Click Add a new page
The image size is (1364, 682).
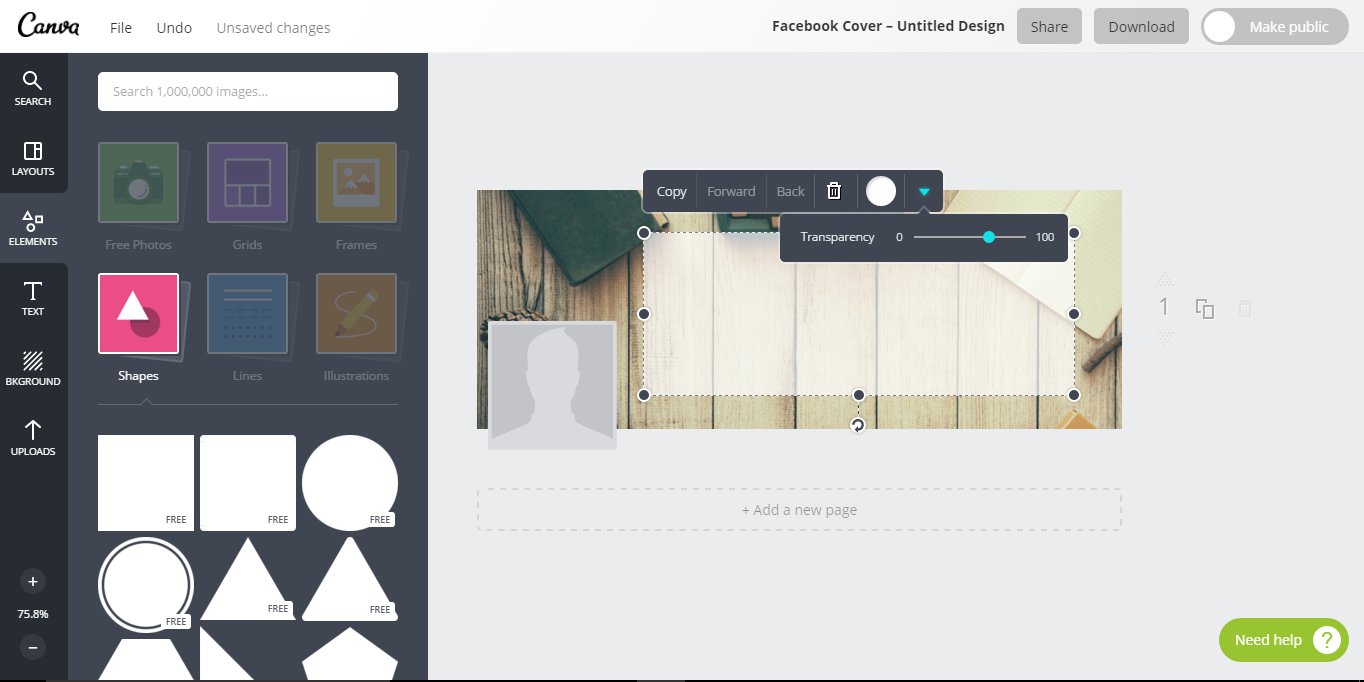[799, 510]
